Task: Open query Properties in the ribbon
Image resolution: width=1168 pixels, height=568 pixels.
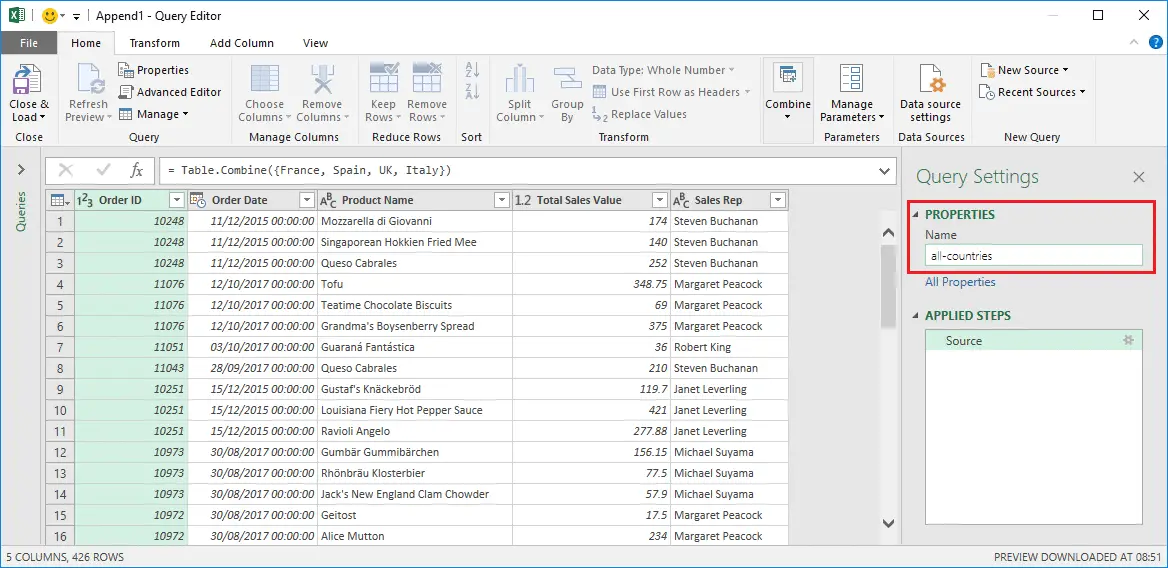Action: (x=153, y=70)
